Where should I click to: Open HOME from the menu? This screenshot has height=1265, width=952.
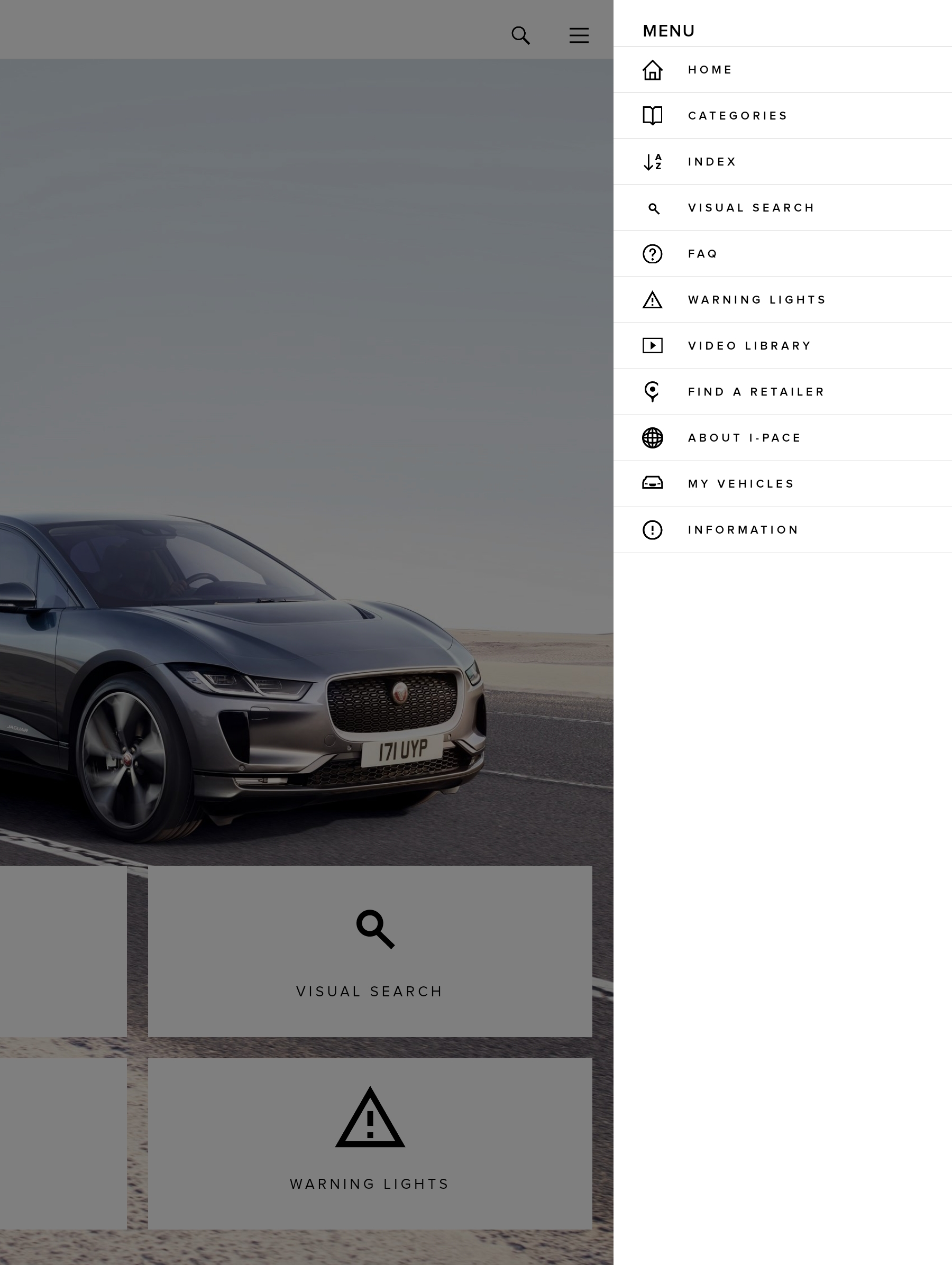pos(782,70)
